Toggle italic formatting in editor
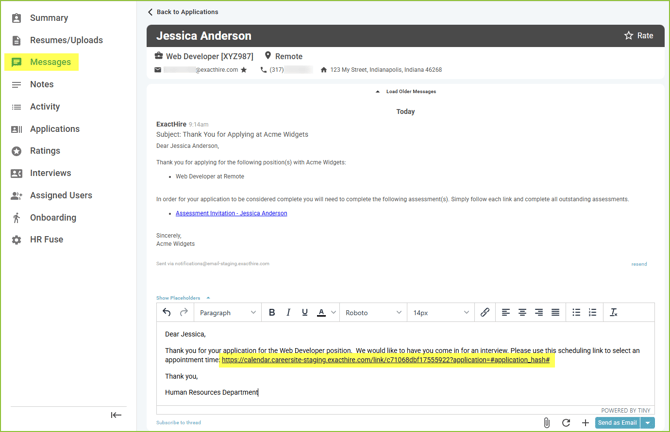670x432 pixels. click(288, 313)
